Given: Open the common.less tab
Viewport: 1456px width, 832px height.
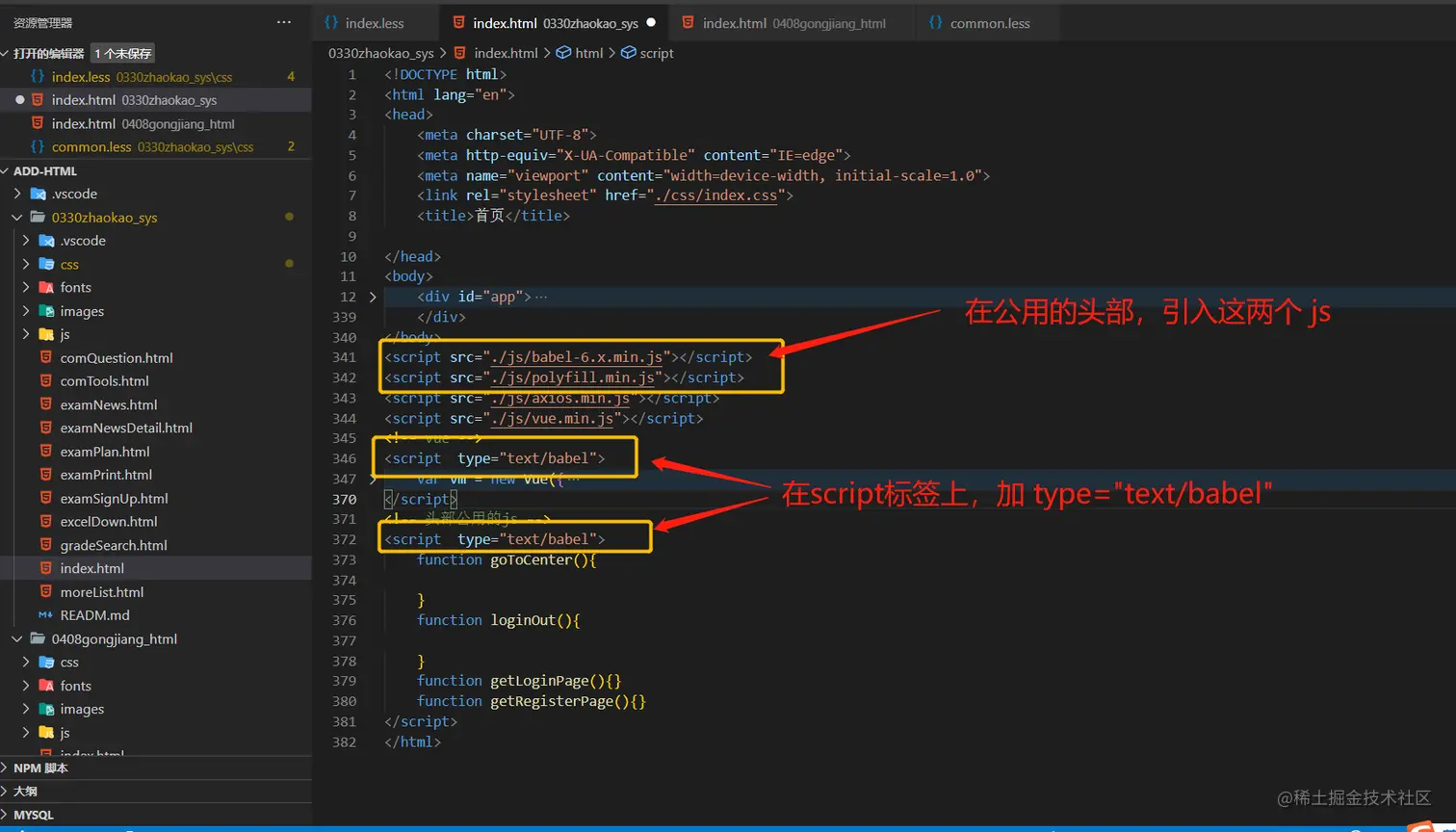Looking at the screenshot, I should click(988, 23).
